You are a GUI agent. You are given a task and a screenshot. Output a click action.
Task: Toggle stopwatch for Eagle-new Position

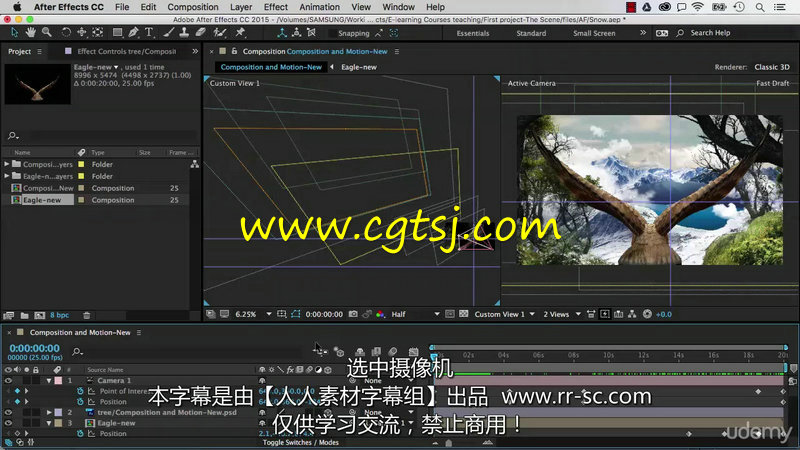pyautogui.click(x=80, y=433)
